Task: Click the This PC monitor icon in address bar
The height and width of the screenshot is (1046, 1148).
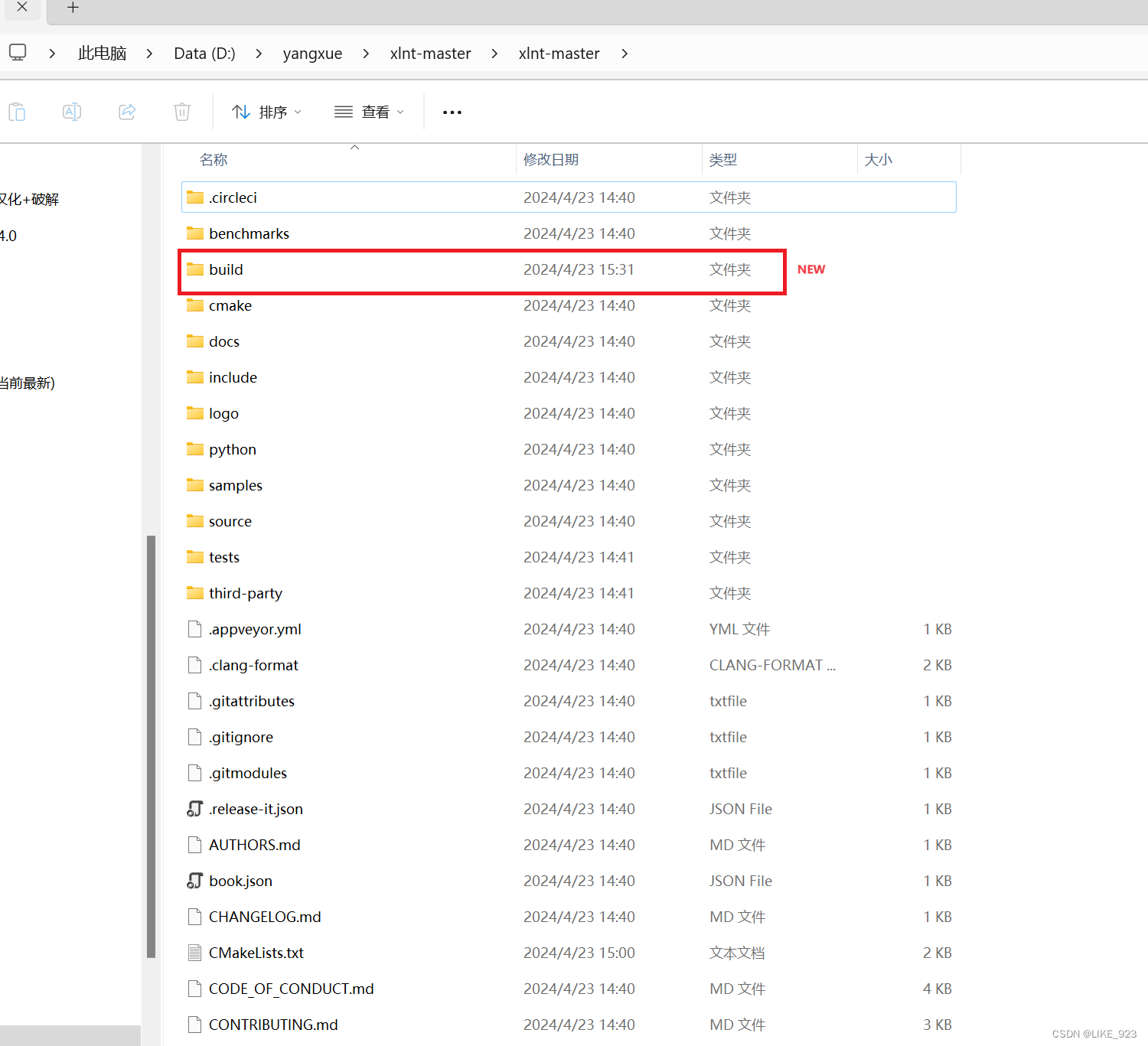Action: tap(18, 53)
